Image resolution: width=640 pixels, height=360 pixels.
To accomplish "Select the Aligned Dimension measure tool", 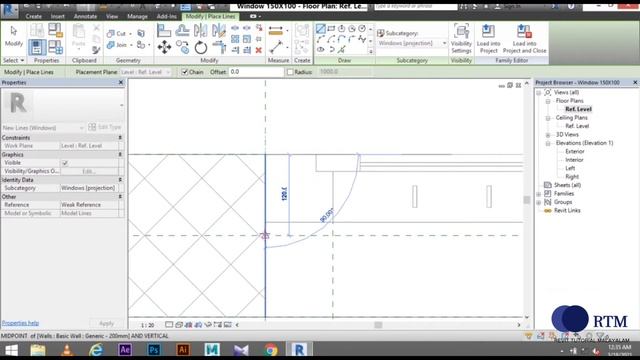I will tap(276, 30).
